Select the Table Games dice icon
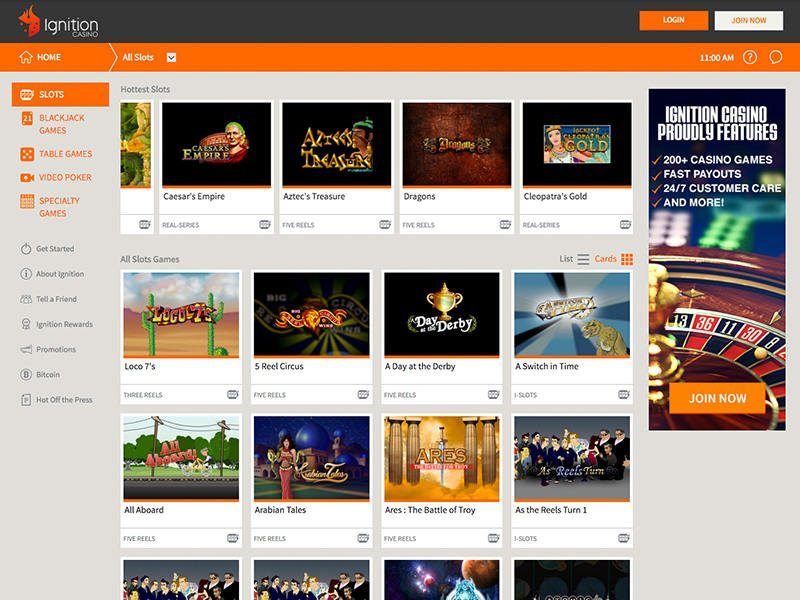This screenshot has height=600, width=800. click(27, 154)
